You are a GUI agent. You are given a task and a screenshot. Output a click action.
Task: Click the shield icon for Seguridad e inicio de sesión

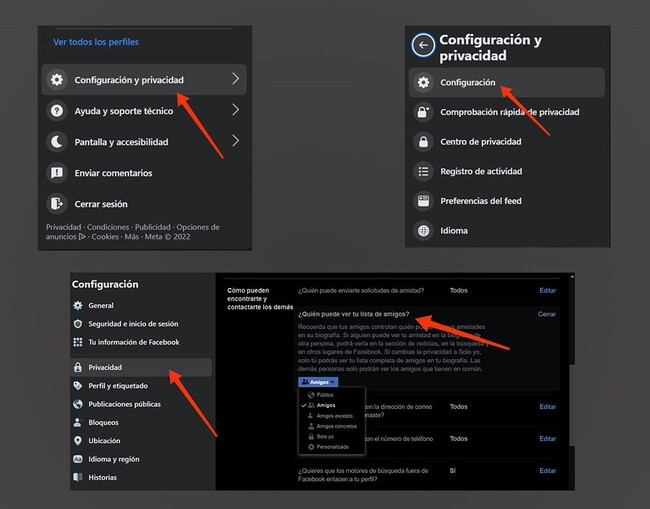point(78,324)
